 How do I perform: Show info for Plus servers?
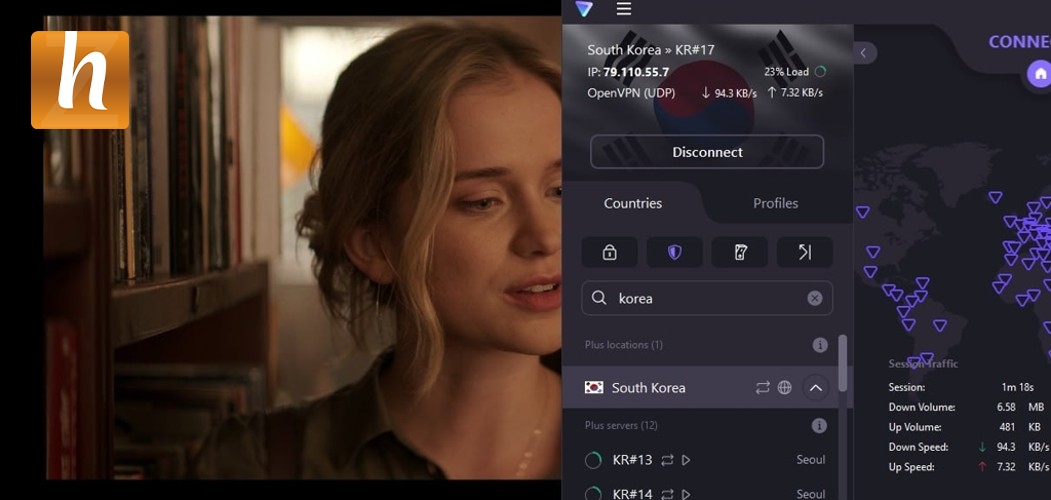point(820,426)
